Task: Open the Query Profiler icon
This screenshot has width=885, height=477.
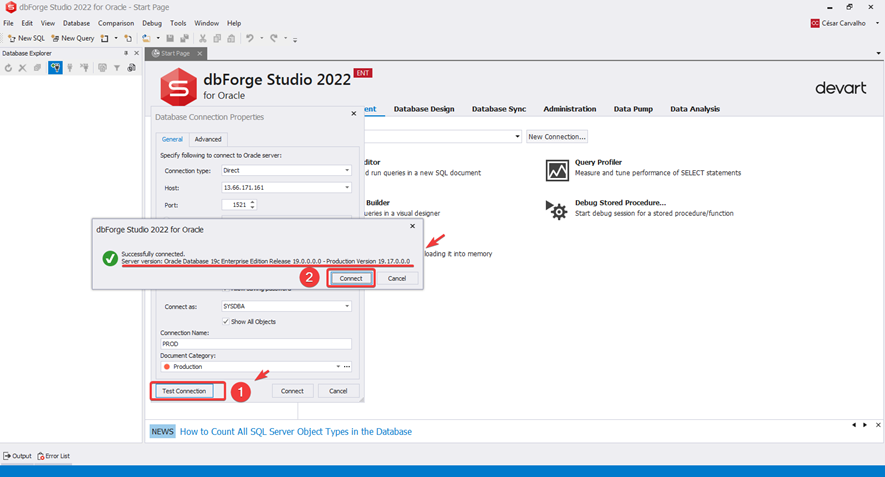Action: click(557, 169)
